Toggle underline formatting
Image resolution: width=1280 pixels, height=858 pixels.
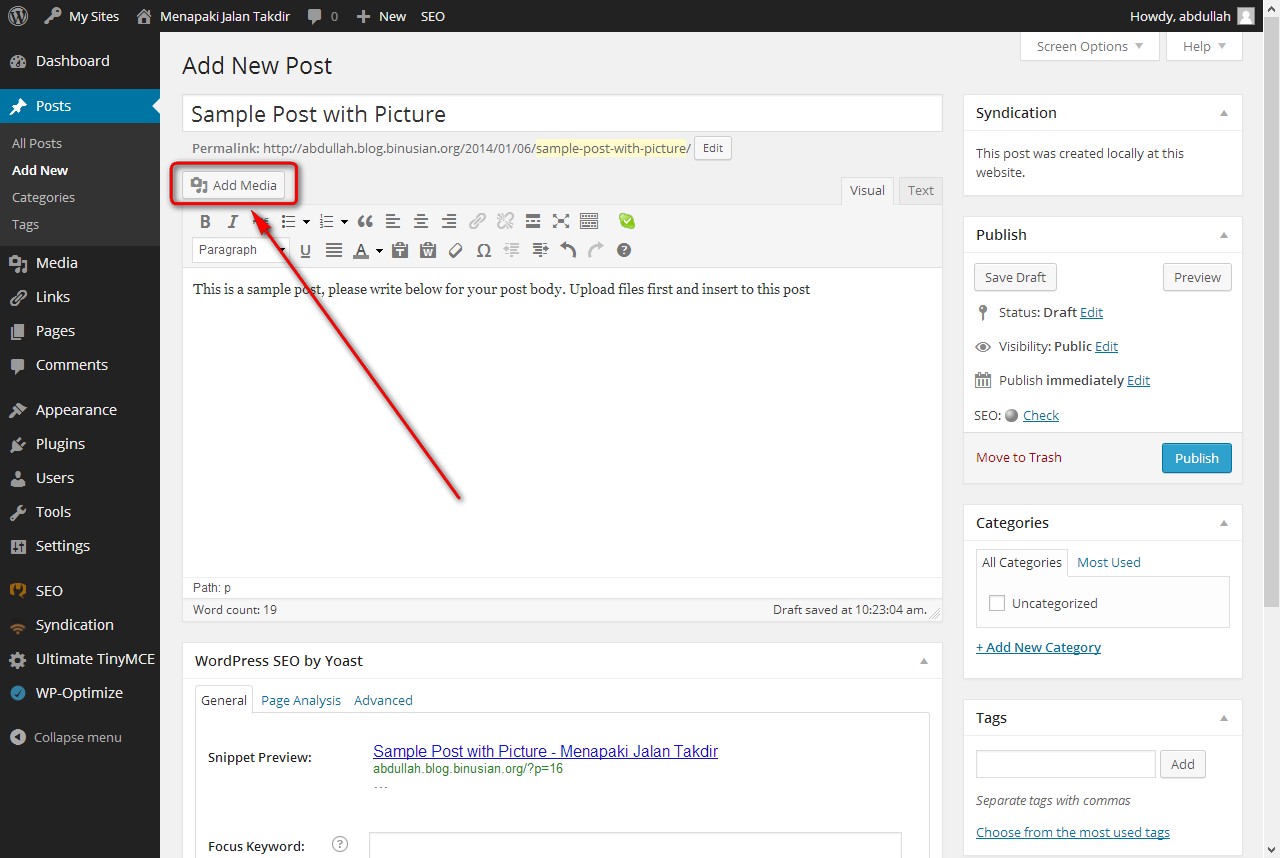306,250
